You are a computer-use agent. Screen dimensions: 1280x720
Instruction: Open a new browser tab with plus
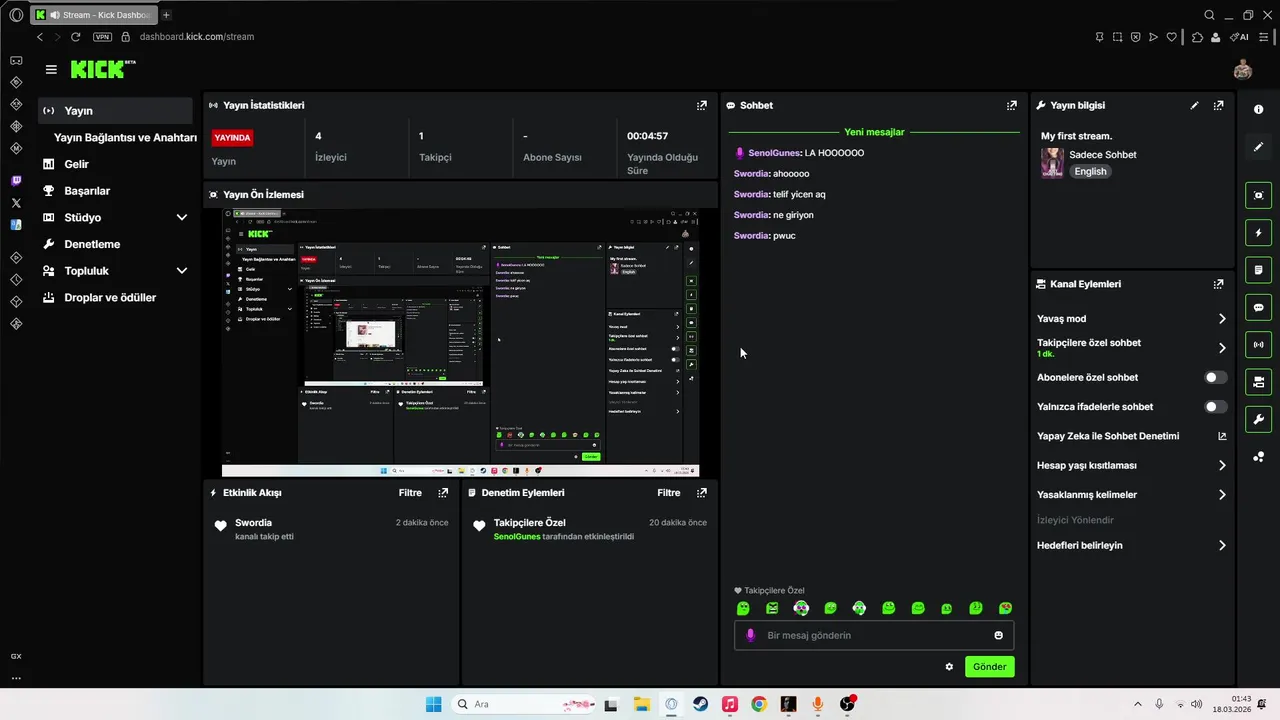[x=166, y=15]
